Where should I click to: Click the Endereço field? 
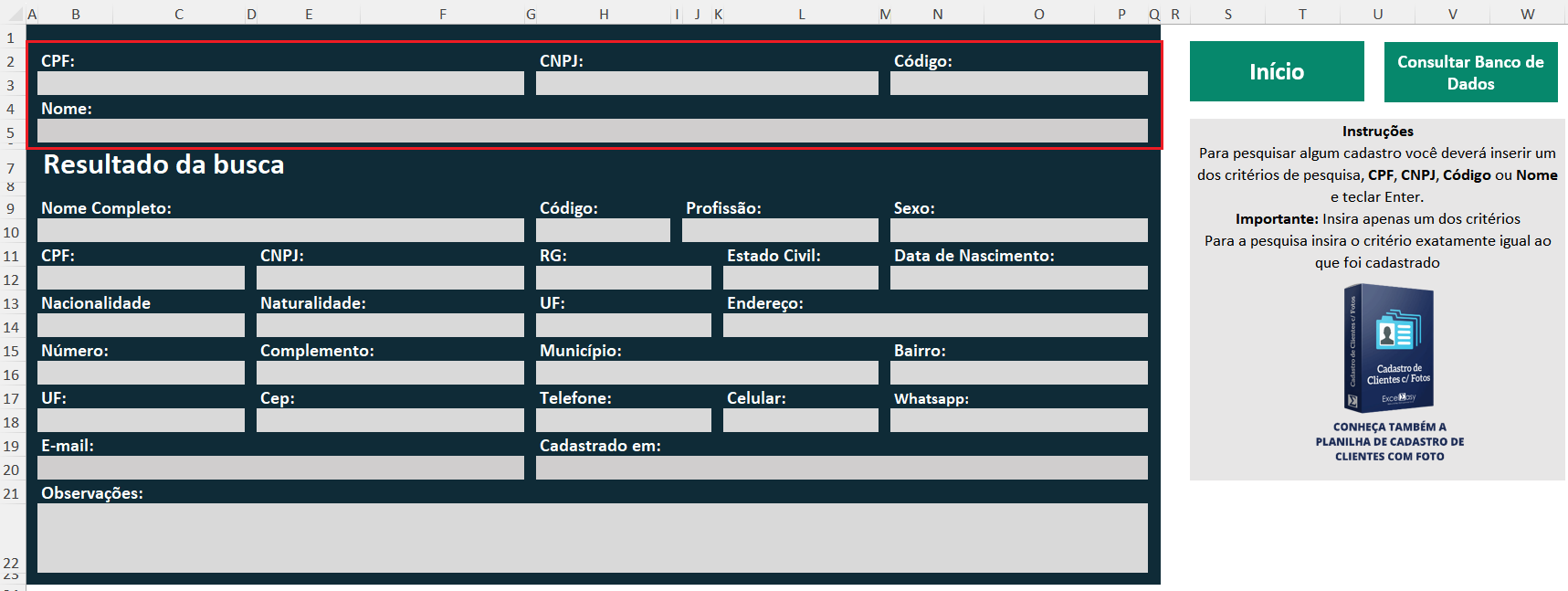(x=935, y=325)
